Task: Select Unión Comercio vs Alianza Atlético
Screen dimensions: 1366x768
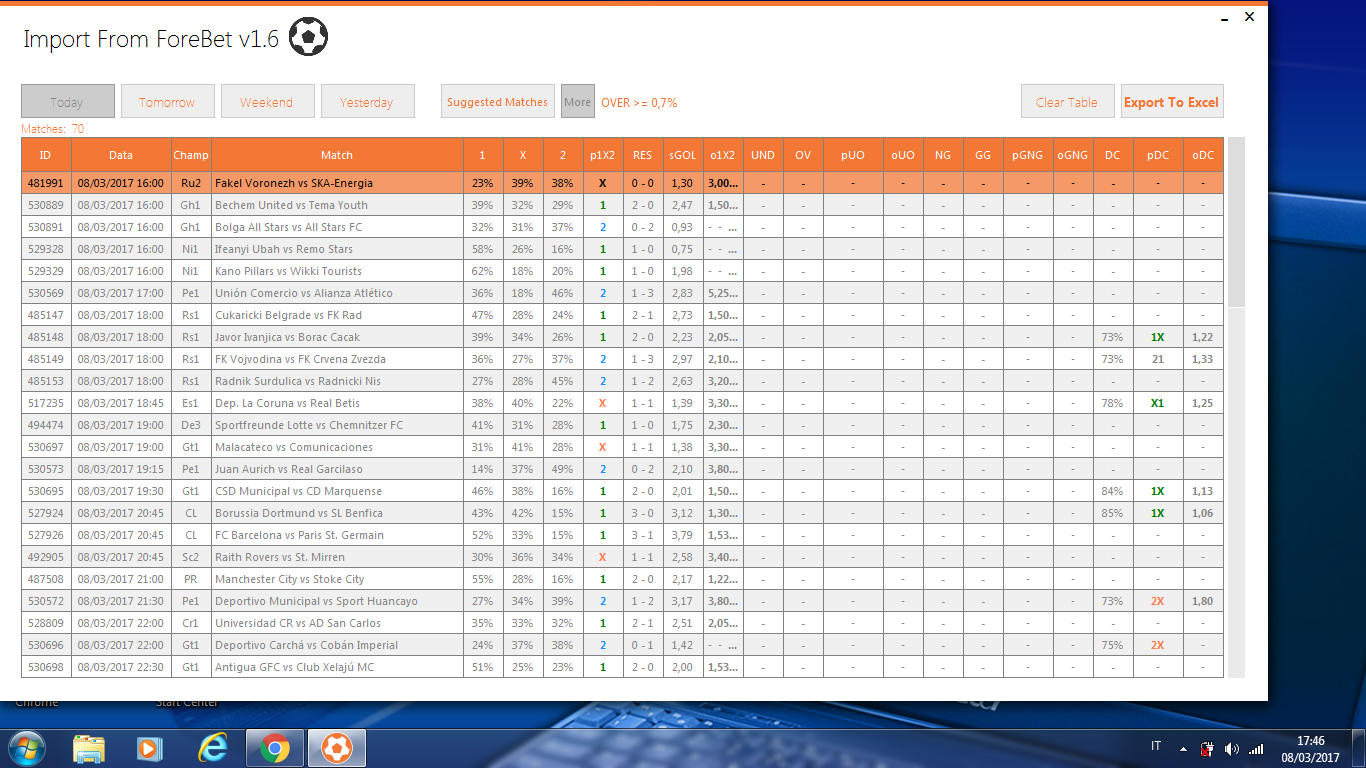Action: 622,293
